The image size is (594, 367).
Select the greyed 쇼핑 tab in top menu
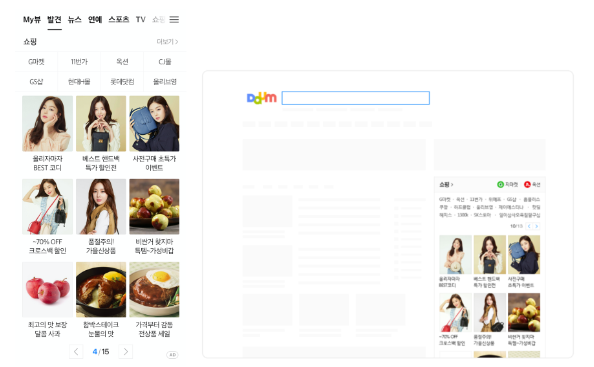[x=158, y=19]
